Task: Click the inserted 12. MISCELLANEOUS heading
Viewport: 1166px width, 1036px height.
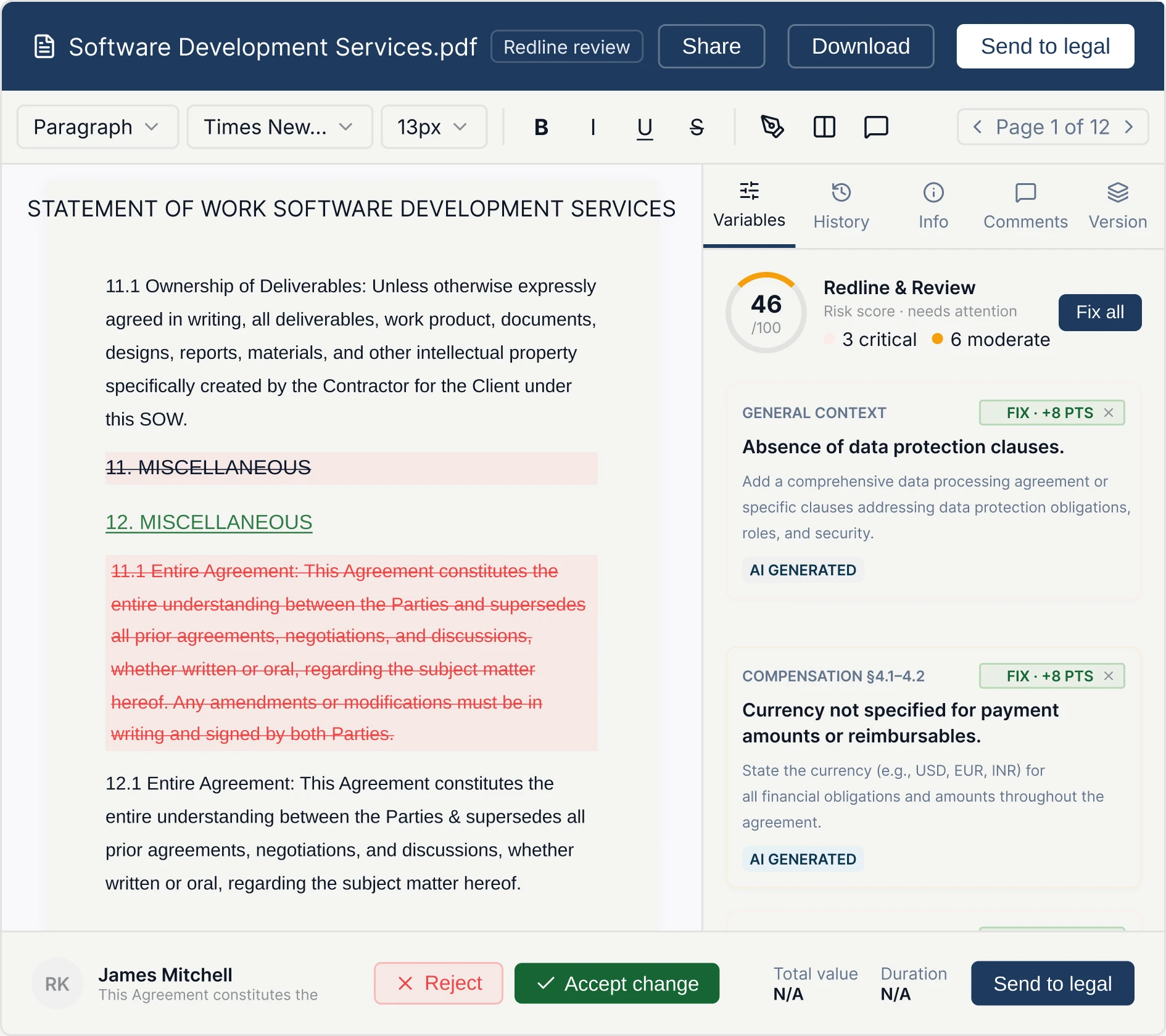Action: tap(209, 522)
